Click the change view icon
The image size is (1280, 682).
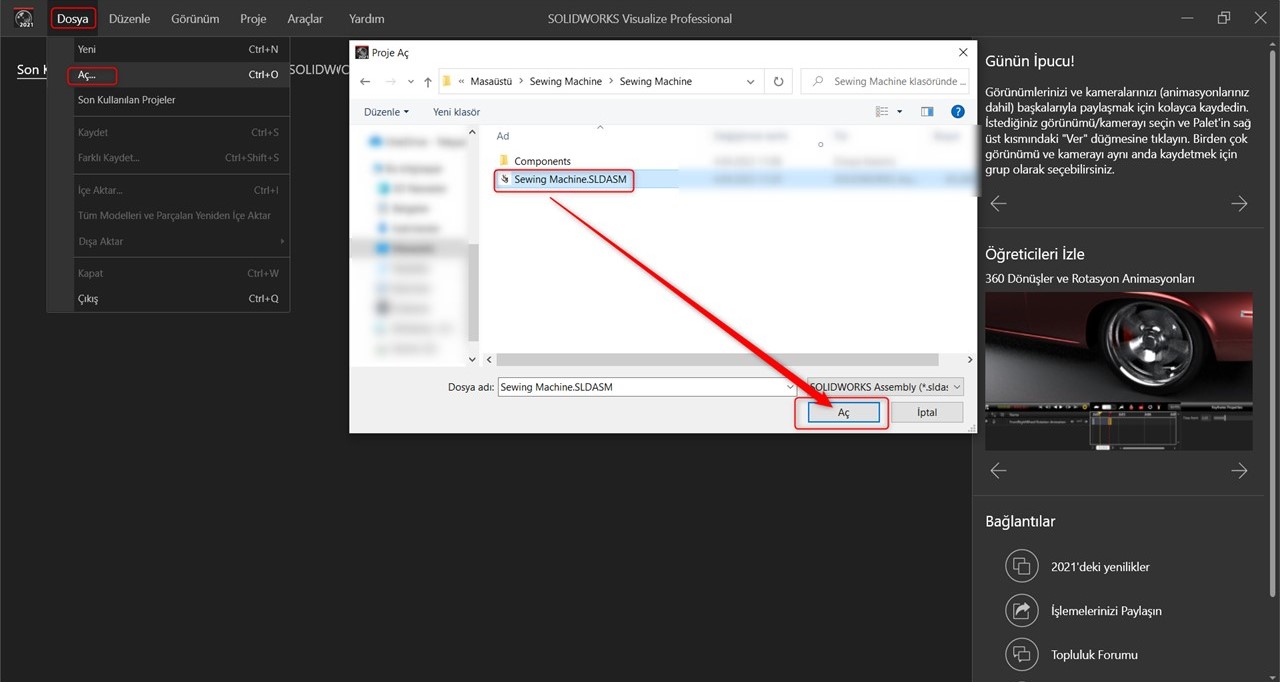(x=882, y=112)
